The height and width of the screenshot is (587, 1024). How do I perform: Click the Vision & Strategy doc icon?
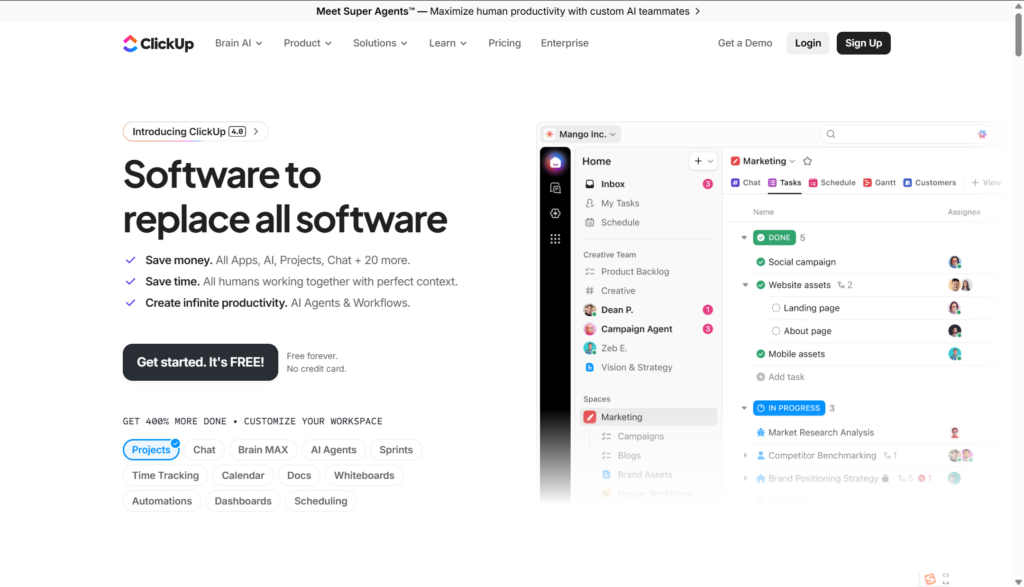coord(590,367)
